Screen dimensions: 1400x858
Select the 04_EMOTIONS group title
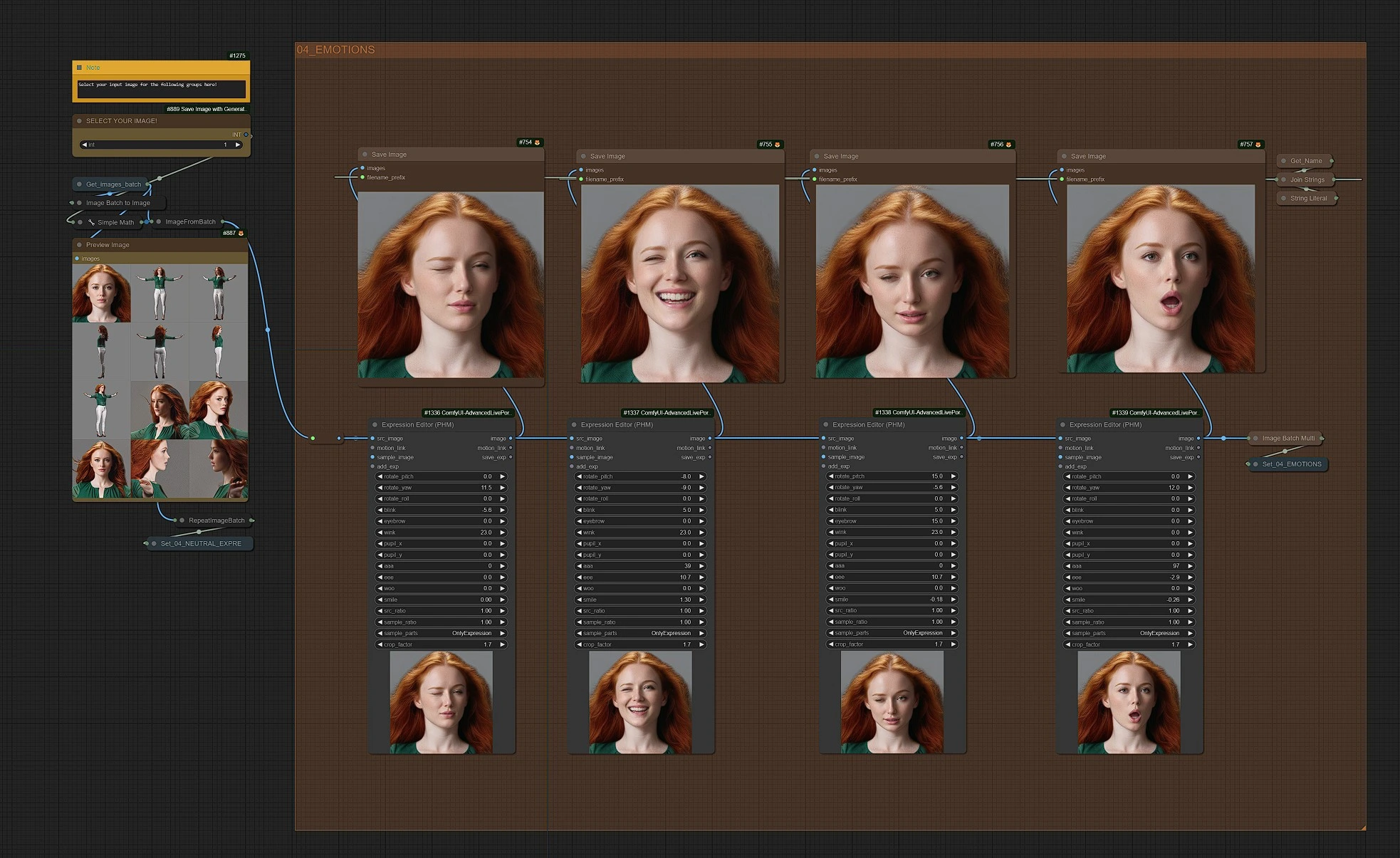coord(336,50)
